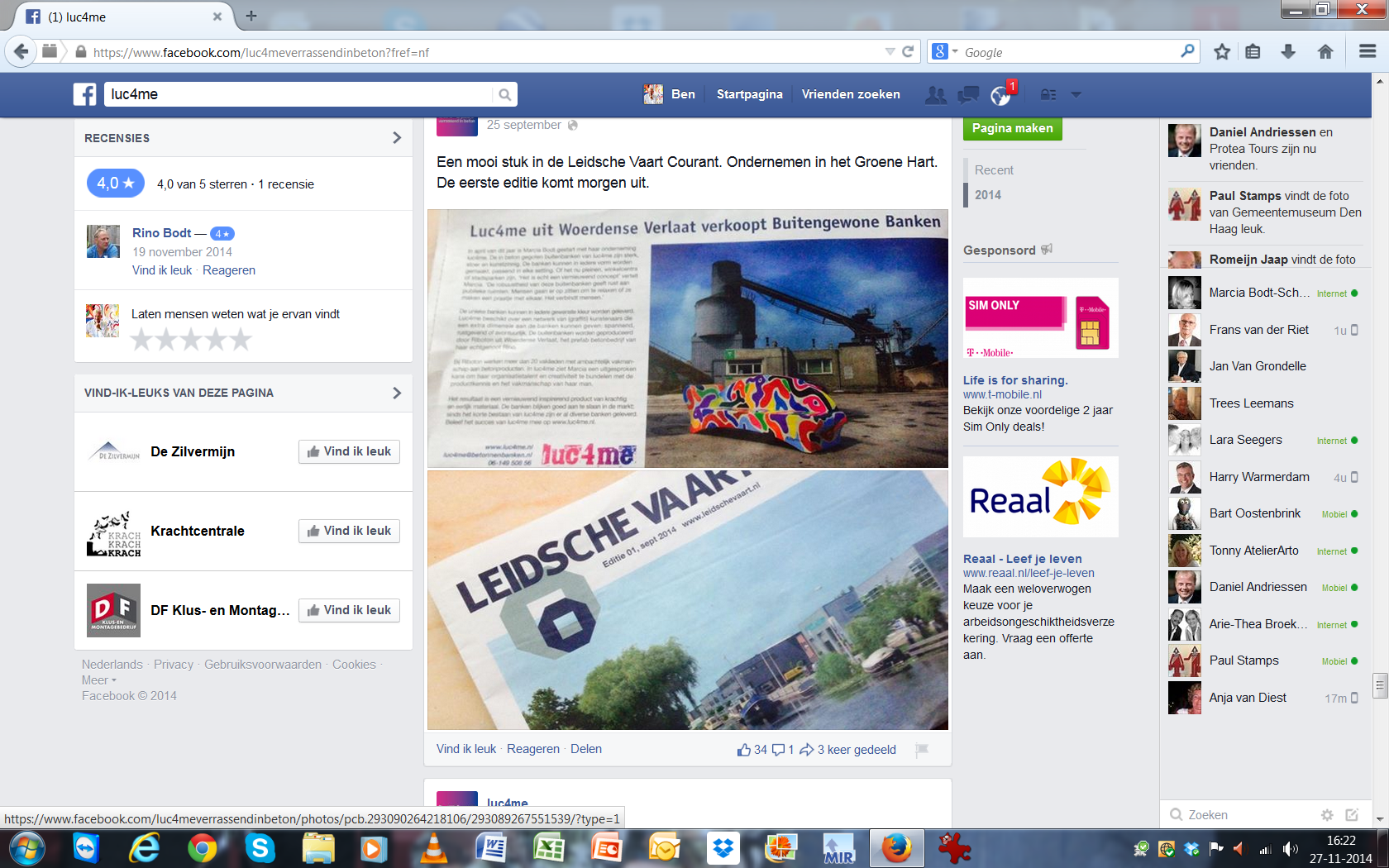
Task: Click the comment count bubble icon
Action: coord(778,750)
